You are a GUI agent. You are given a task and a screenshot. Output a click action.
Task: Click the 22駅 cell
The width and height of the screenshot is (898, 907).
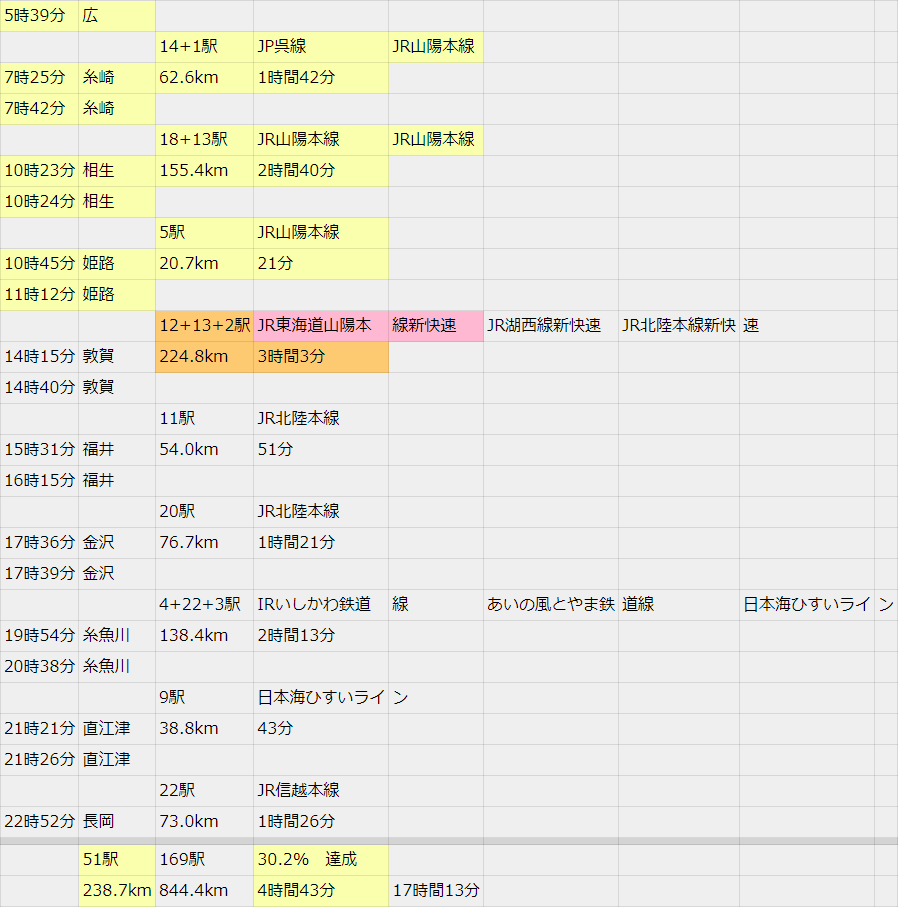(x=204, y=791)
